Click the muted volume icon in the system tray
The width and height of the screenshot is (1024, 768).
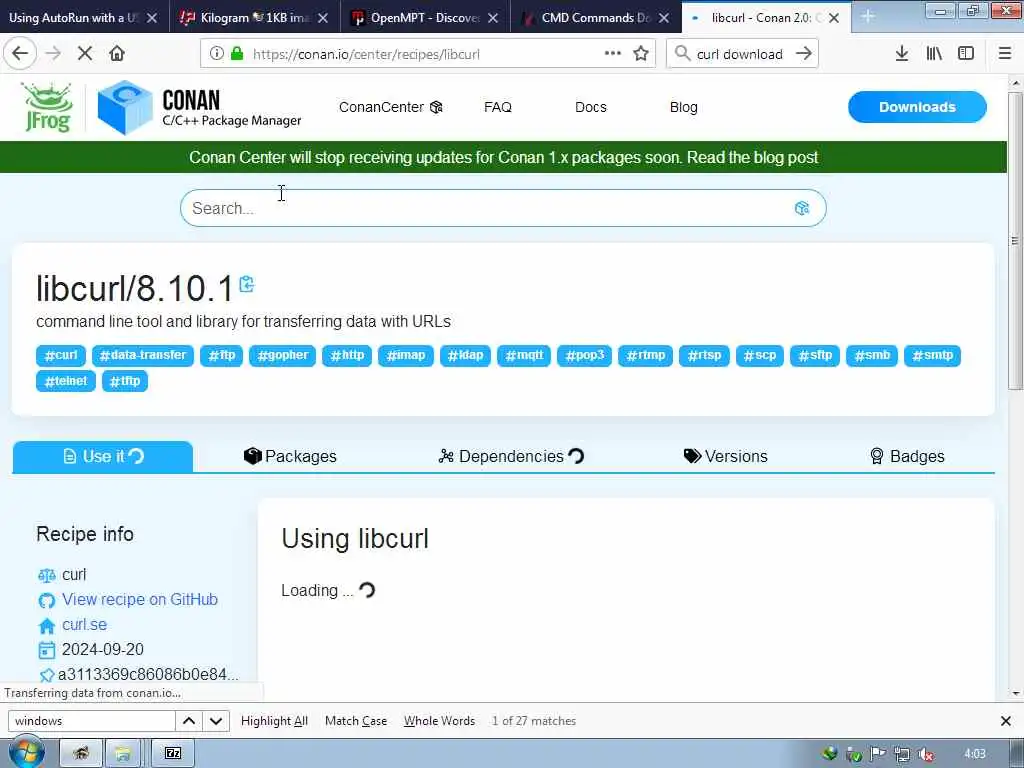(x=926, y=754)
